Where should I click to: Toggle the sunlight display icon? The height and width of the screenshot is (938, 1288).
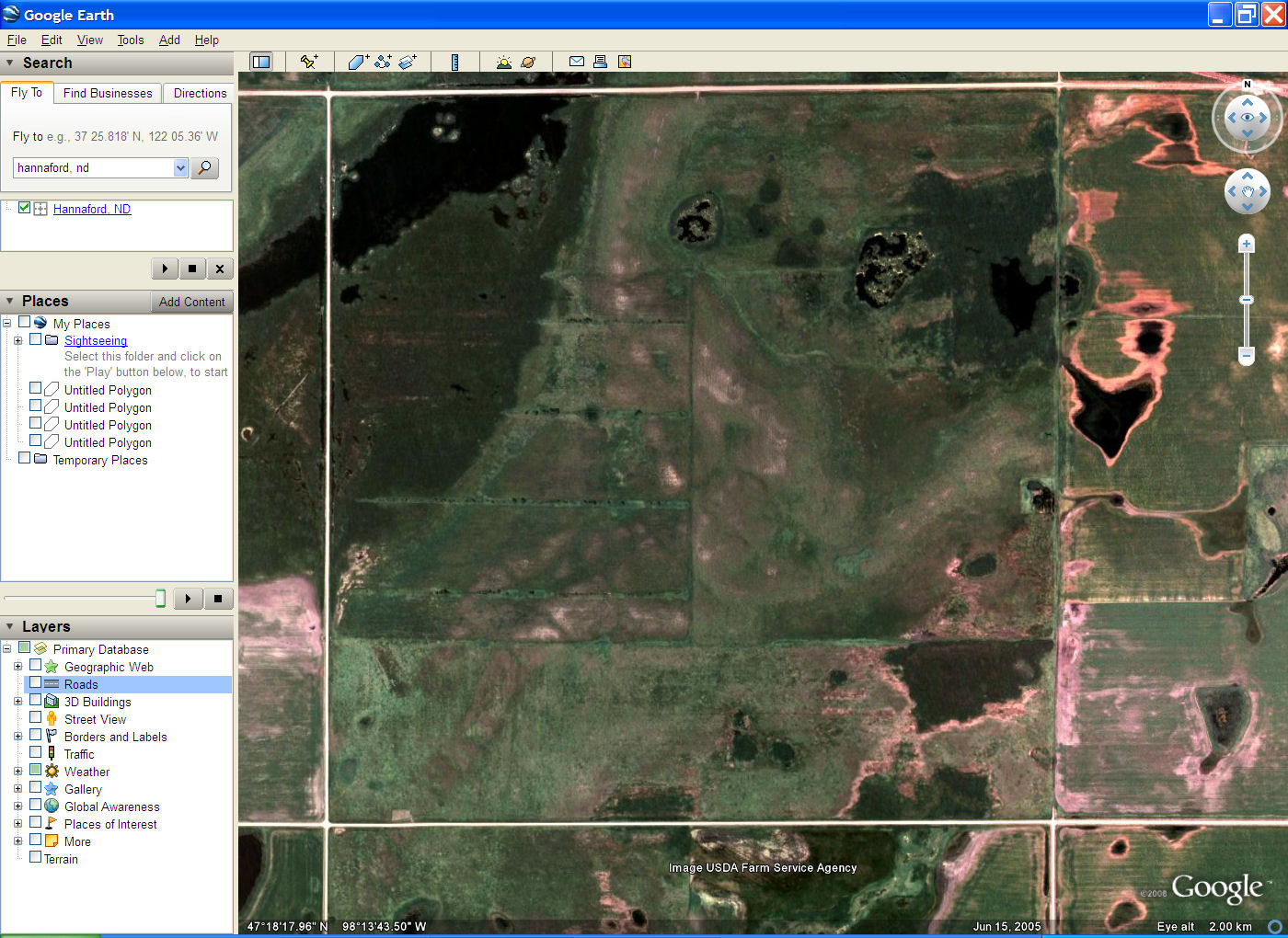(503, 62)
